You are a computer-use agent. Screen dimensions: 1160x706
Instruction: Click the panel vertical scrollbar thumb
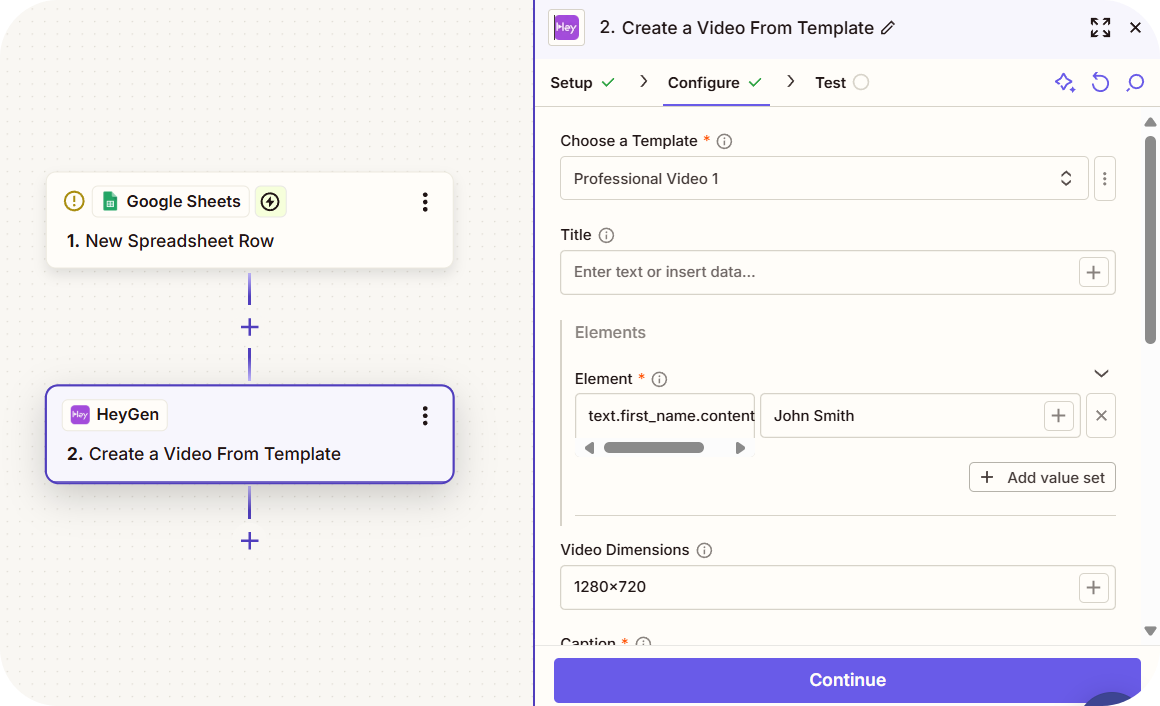(x=1150, y=241)
